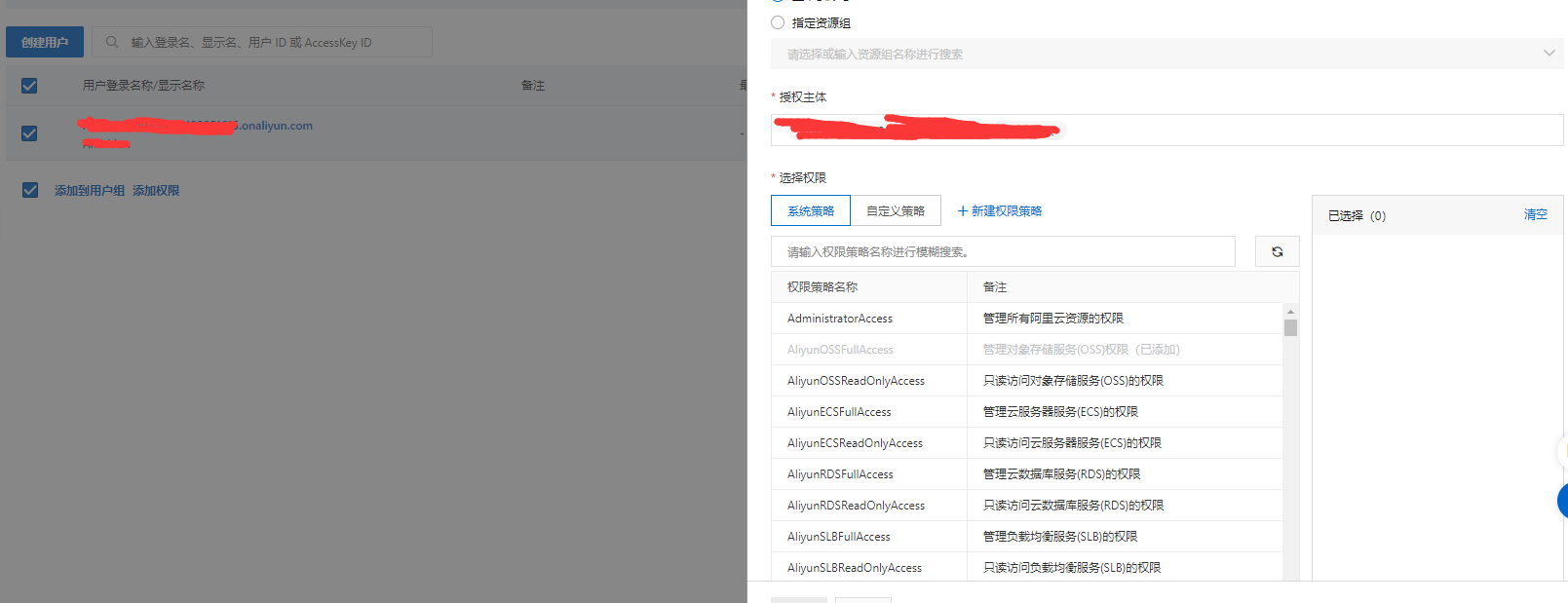The height and width of the screenshot is (603, 1568).
Task: Click 只读访问云服务器服务(ECS)的权限 description
Action: click(x=1072, y=443)
